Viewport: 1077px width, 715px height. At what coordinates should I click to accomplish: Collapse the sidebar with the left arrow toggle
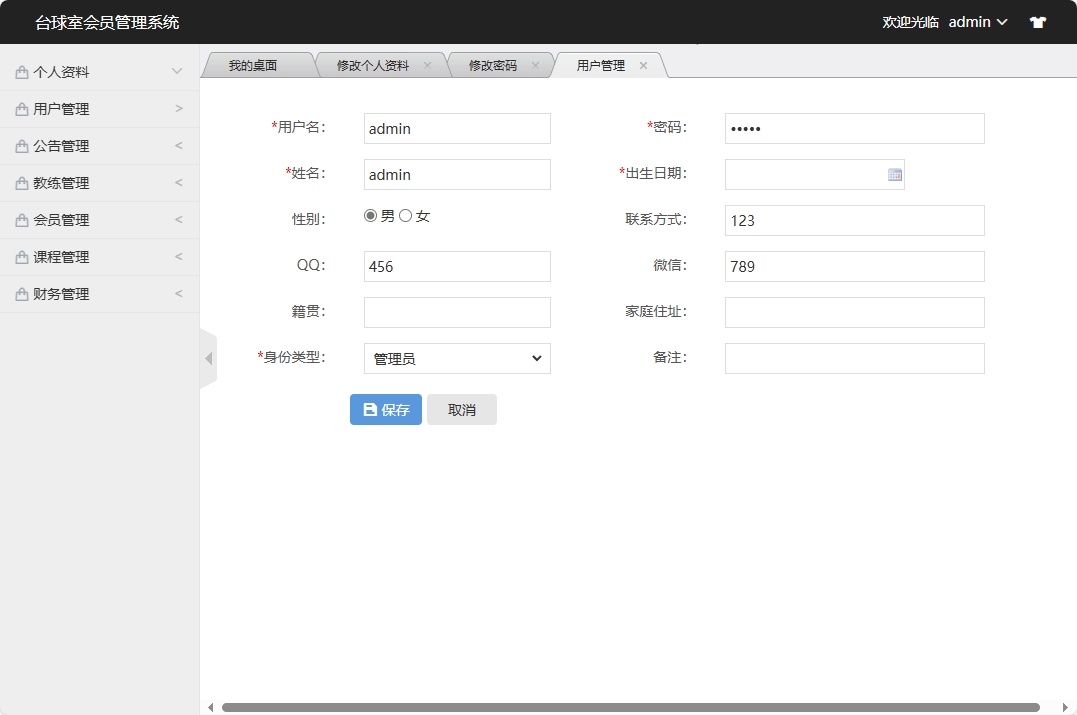point(208,357)
